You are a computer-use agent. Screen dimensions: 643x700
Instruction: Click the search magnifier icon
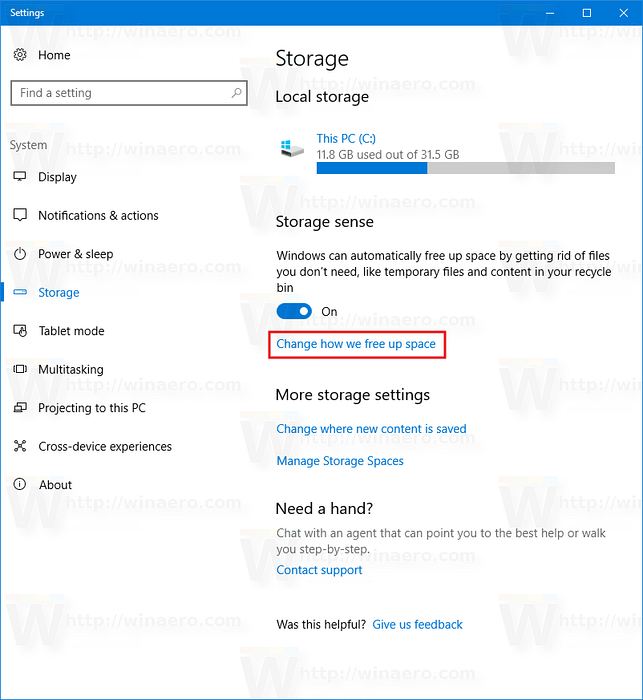tap(237, 93)
